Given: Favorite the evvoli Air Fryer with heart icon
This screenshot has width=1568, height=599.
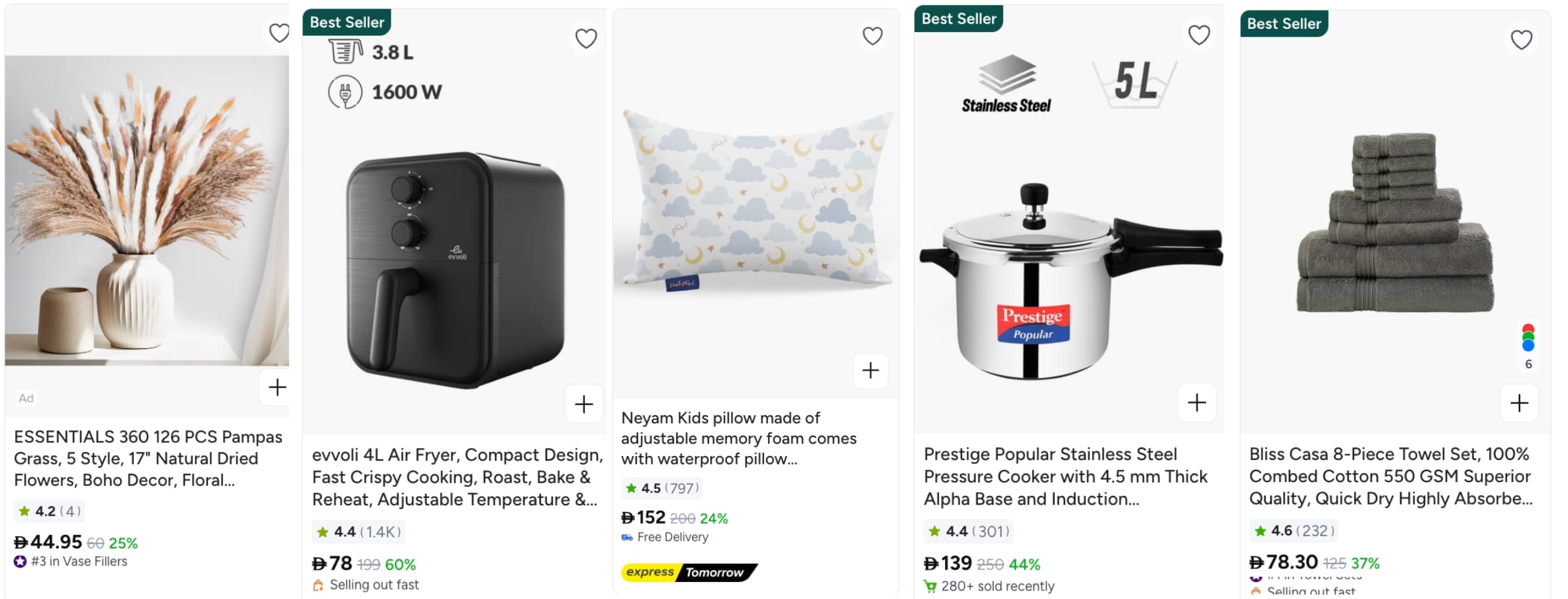Looking at the screenshot, I should tap(586, 39).
